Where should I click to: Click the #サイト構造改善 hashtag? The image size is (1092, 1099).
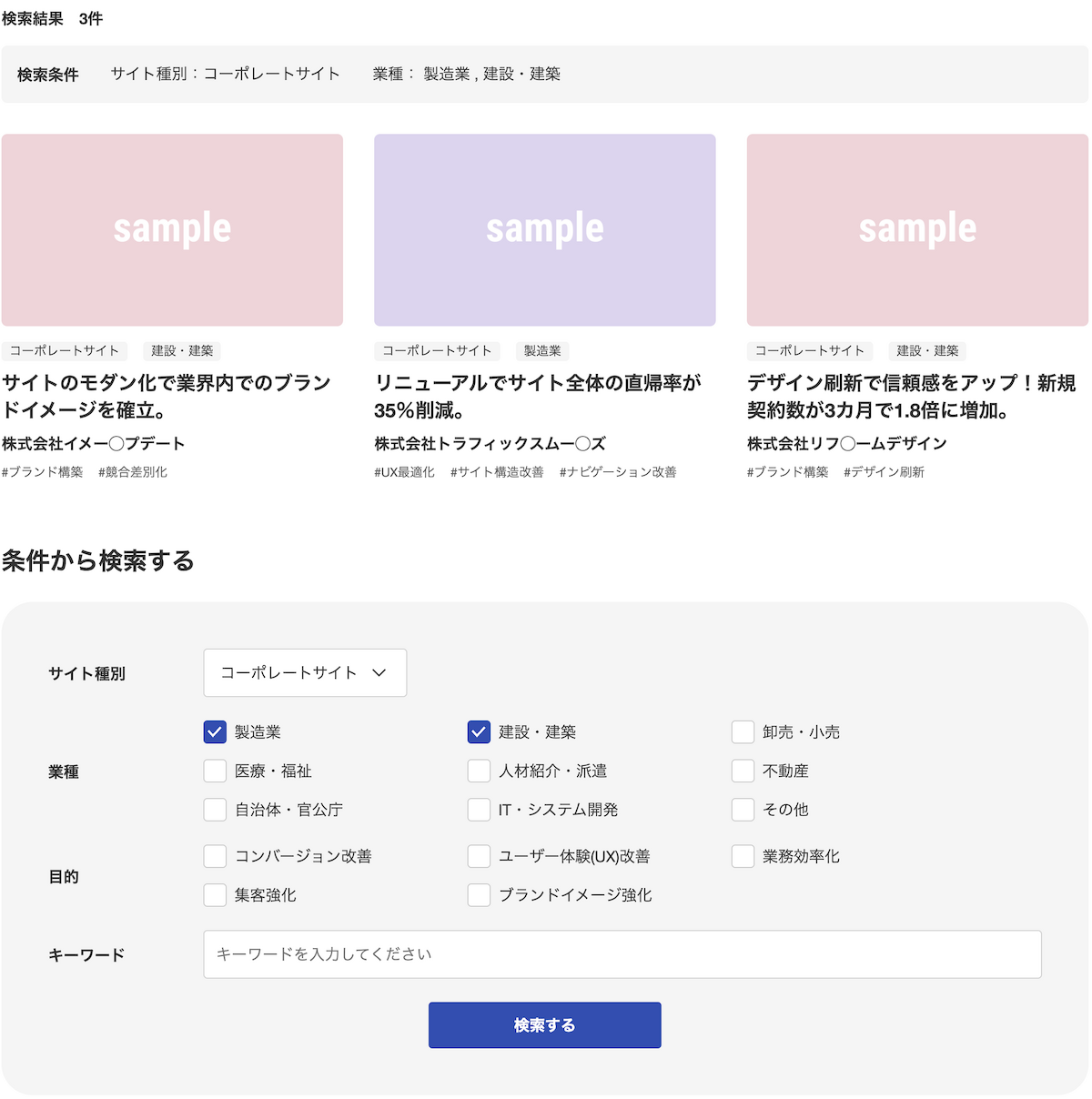[x=497, y=472]
